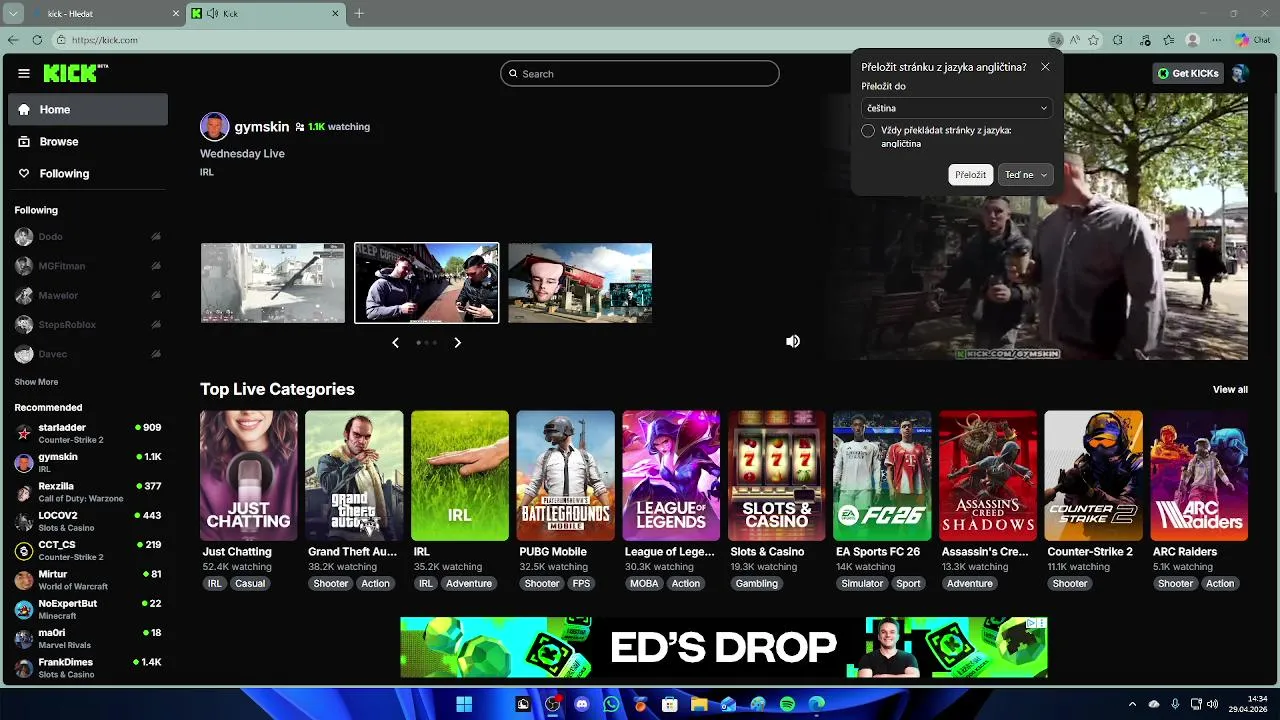Screen dimensions: 1280x720
Task: Select gas station featured stream thumbnail
Action: point(580,283)
